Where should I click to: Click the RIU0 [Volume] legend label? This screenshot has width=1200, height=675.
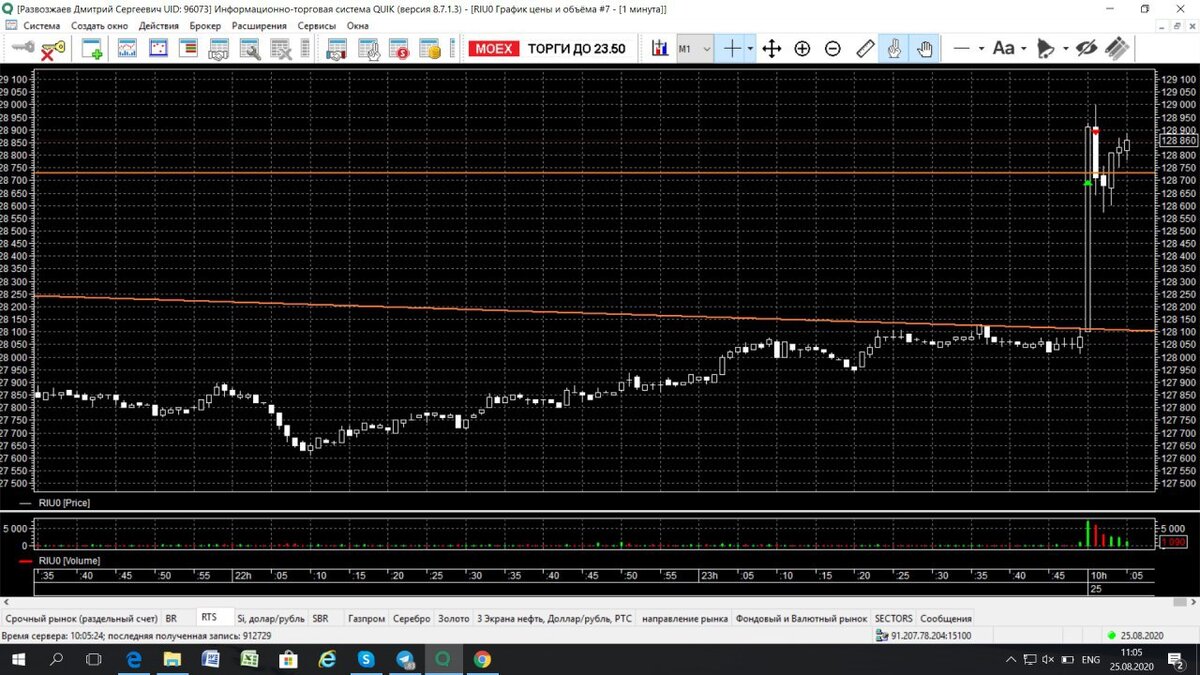[x=69, y=562]
